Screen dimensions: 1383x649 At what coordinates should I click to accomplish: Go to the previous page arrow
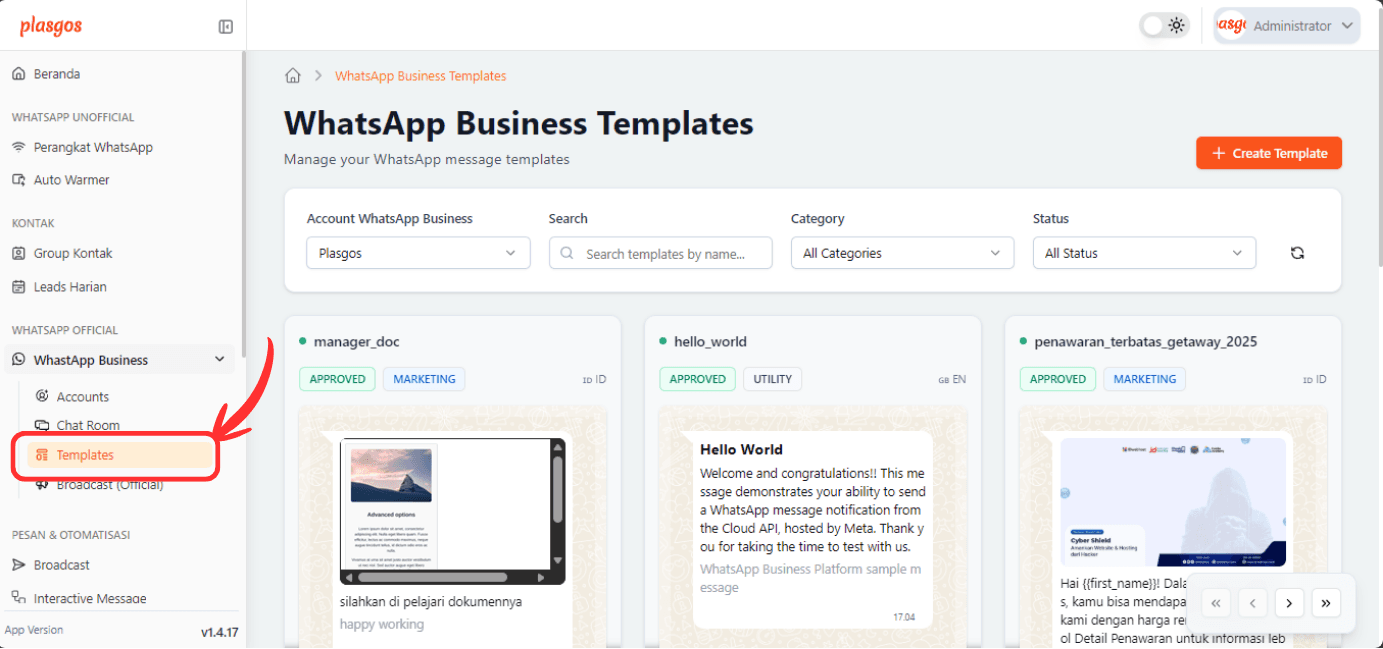(x=1252, y=603)
